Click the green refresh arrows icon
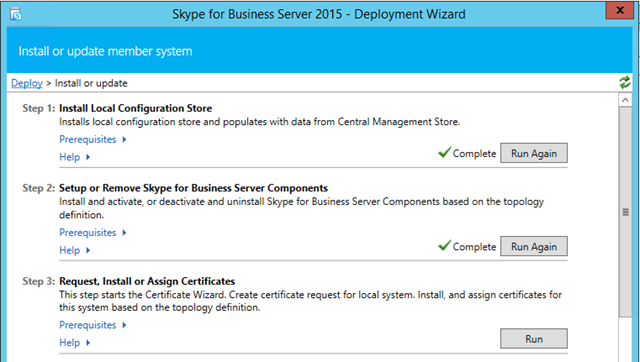The image size is (640, 362). coord(624,82)
